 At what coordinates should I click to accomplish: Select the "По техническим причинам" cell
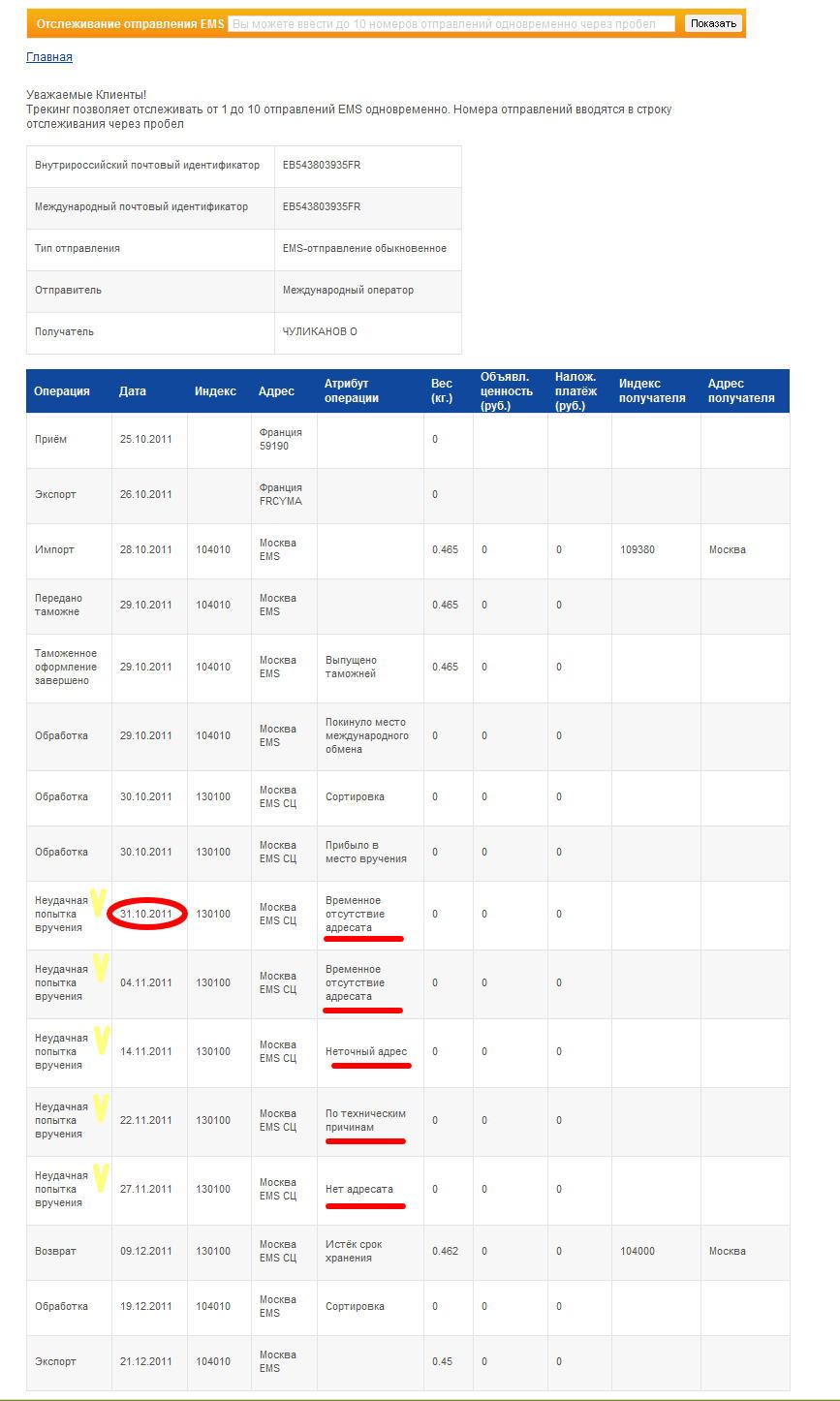tap(365, 1120)
